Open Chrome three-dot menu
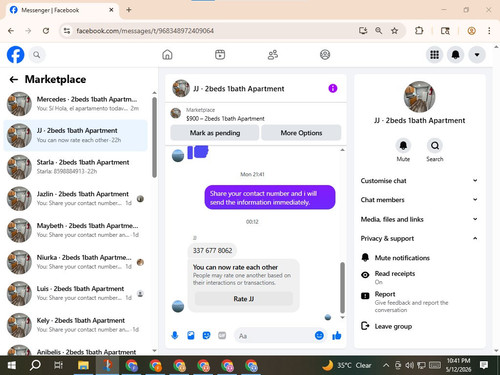The height and width of the screenshot is (375, 500). click(489, 31)
